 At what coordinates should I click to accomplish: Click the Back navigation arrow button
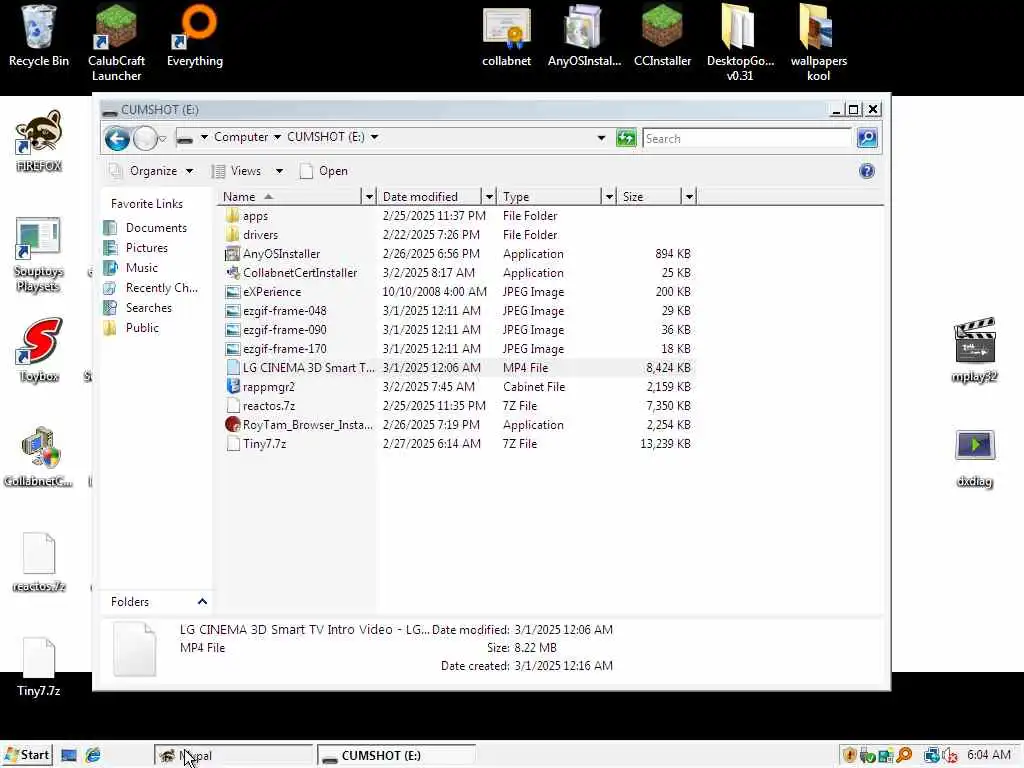pyautogui.click(x=118, y=138)
